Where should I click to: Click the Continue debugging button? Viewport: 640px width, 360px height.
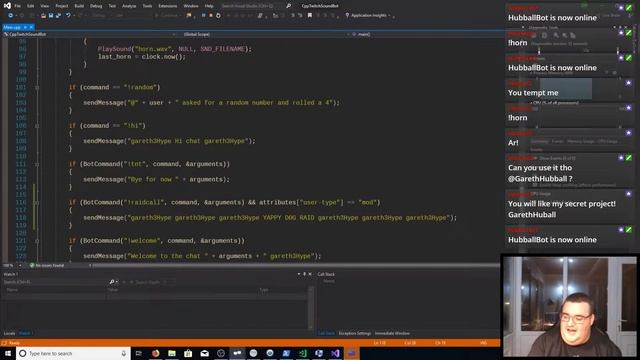coord(167,16)
